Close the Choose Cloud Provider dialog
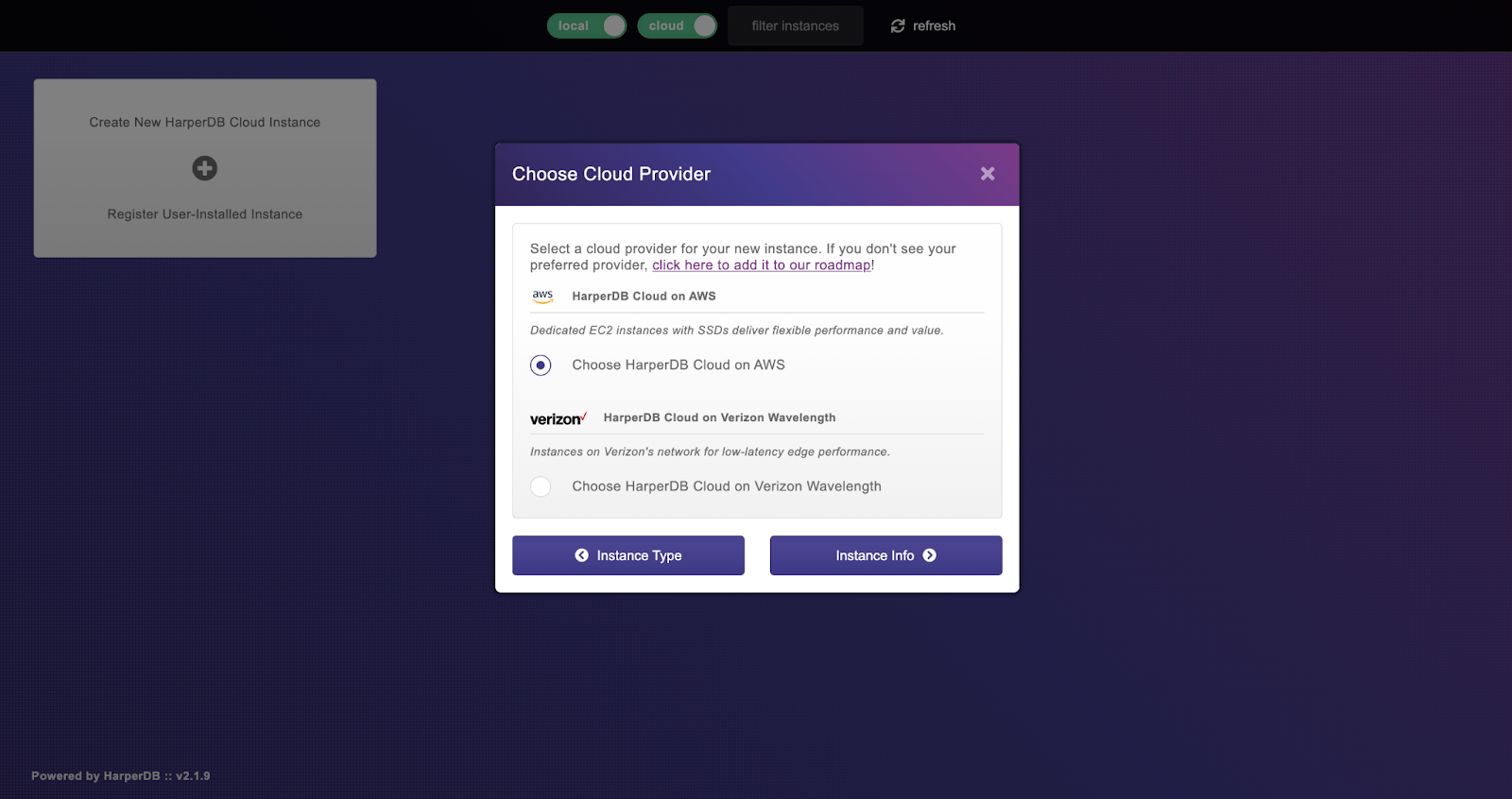Screen dimensions: 1512x799 [x=988, y=174]
